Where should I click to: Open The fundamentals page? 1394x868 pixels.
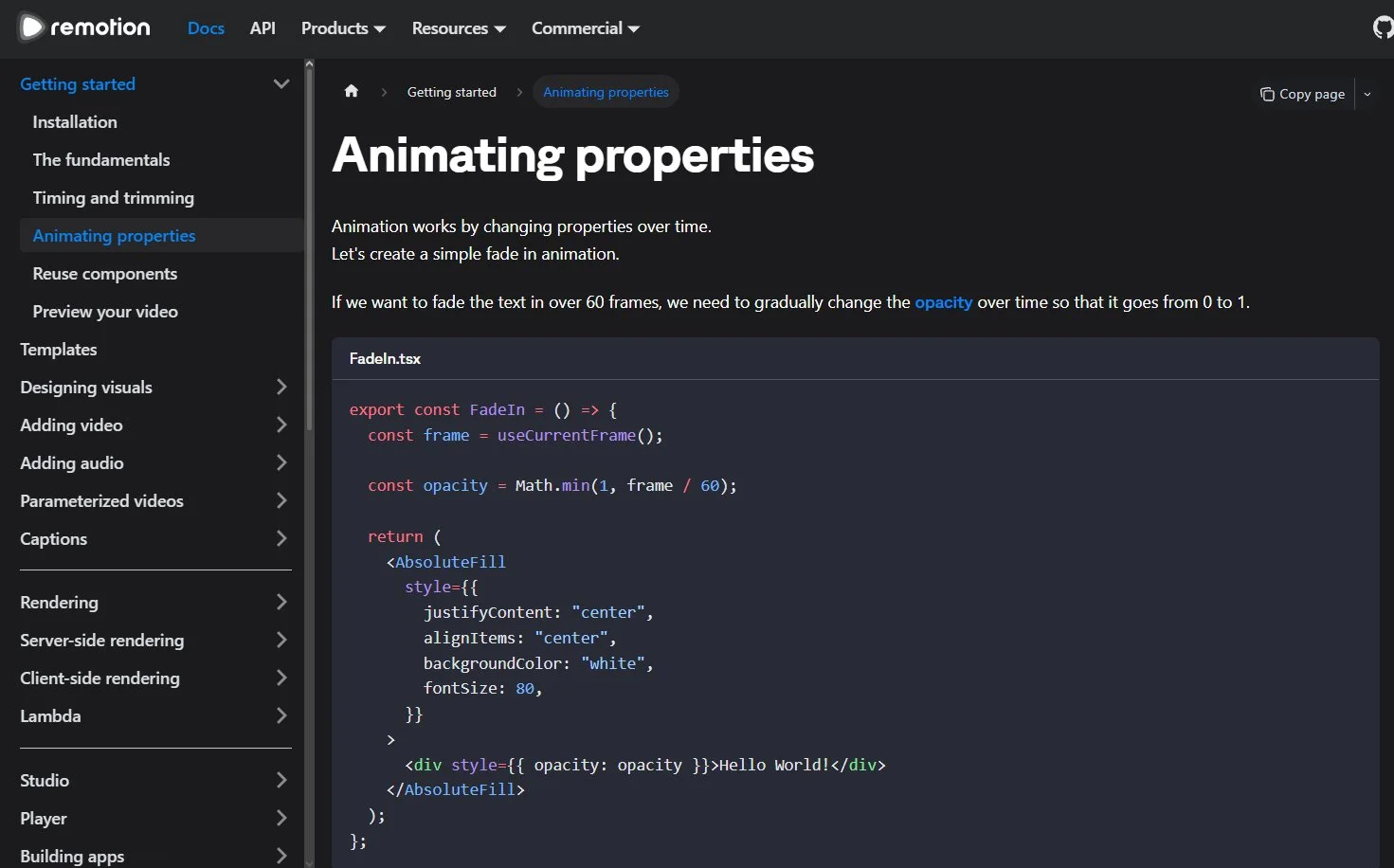[x=101, y=160]
